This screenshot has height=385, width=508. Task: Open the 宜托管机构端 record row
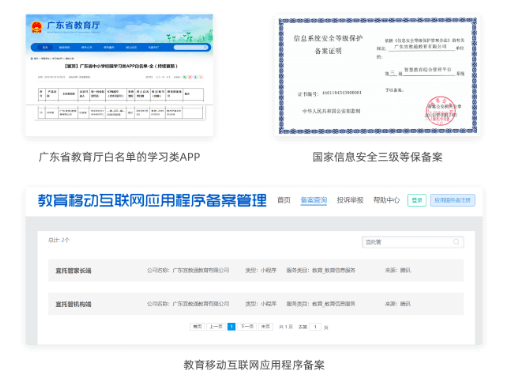click(x=256, y=304)
